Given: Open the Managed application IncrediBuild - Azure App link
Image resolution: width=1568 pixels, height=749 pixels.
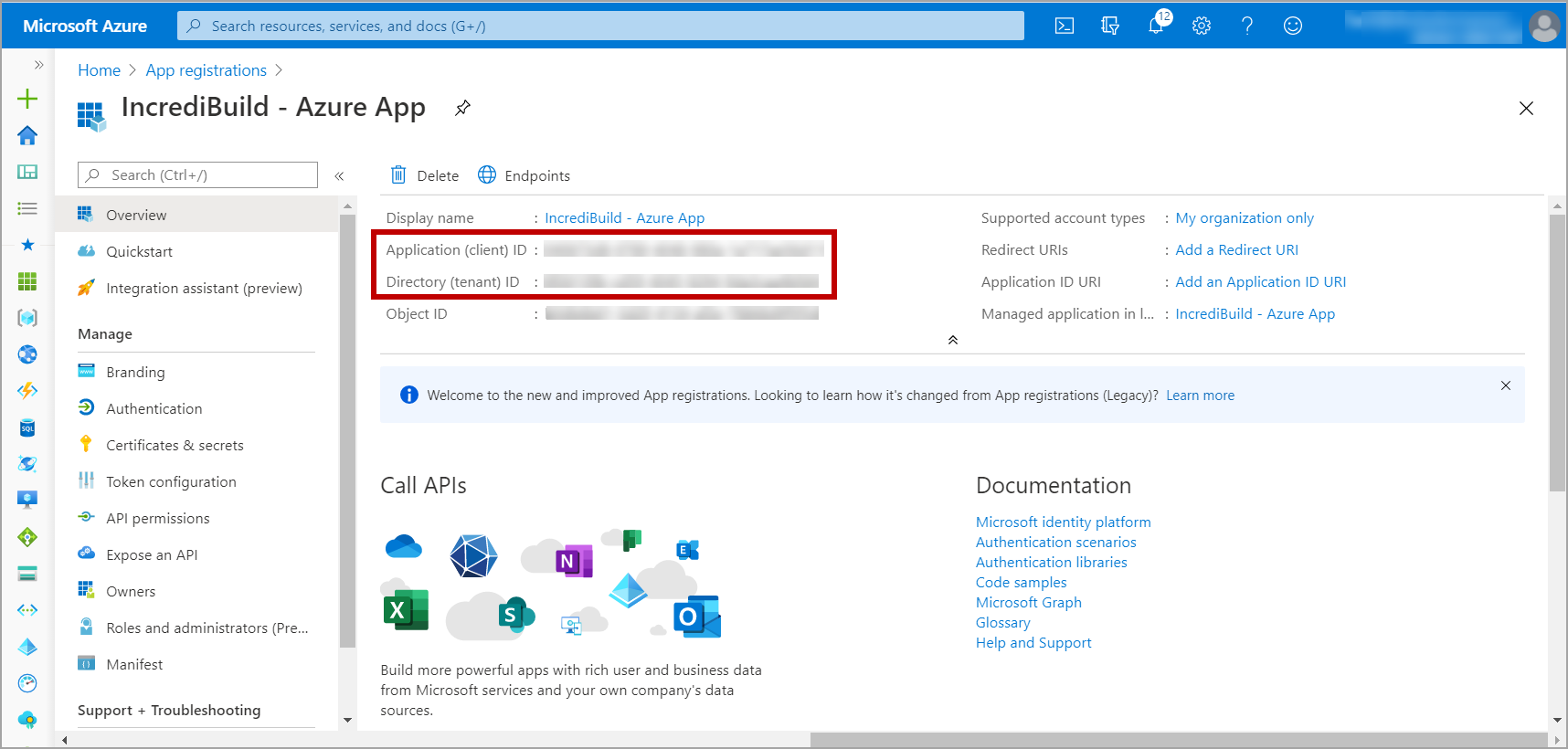Looking at the screenshot, I should (1255, 313).
